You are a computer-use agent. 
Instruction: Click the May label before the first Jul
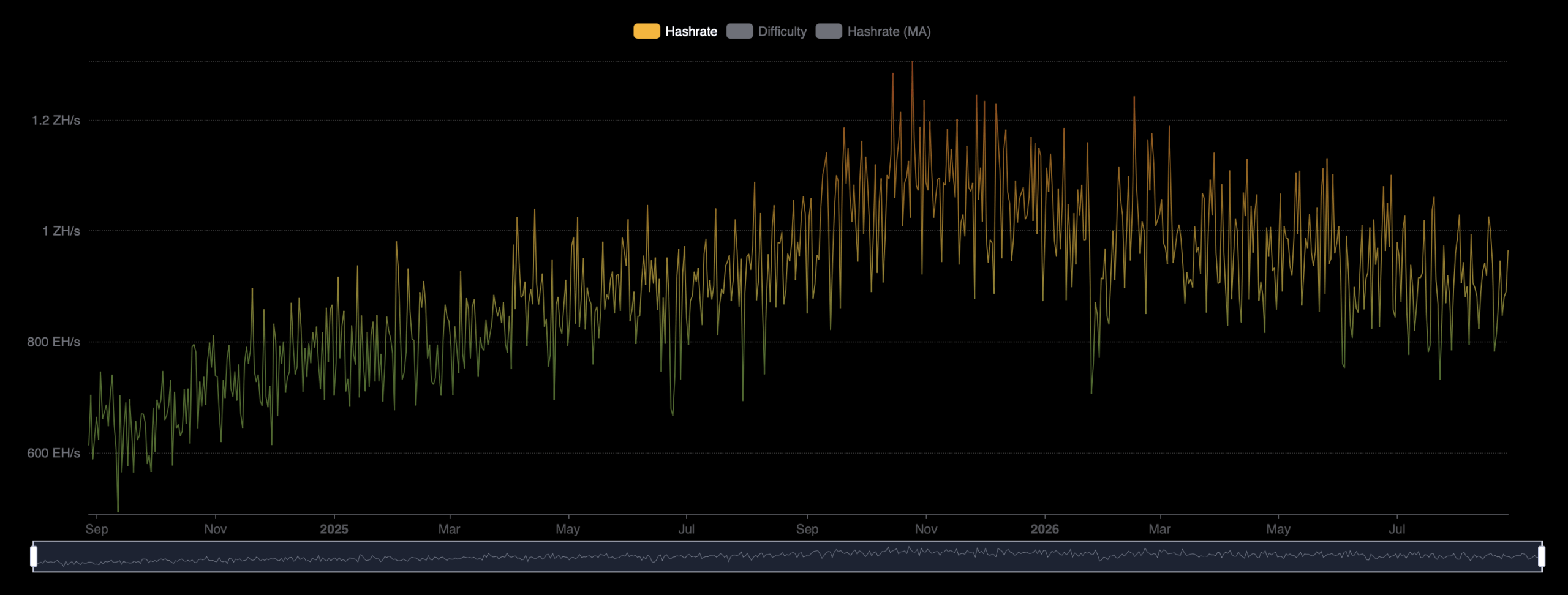pyautogui.click(x=568, y=530)
